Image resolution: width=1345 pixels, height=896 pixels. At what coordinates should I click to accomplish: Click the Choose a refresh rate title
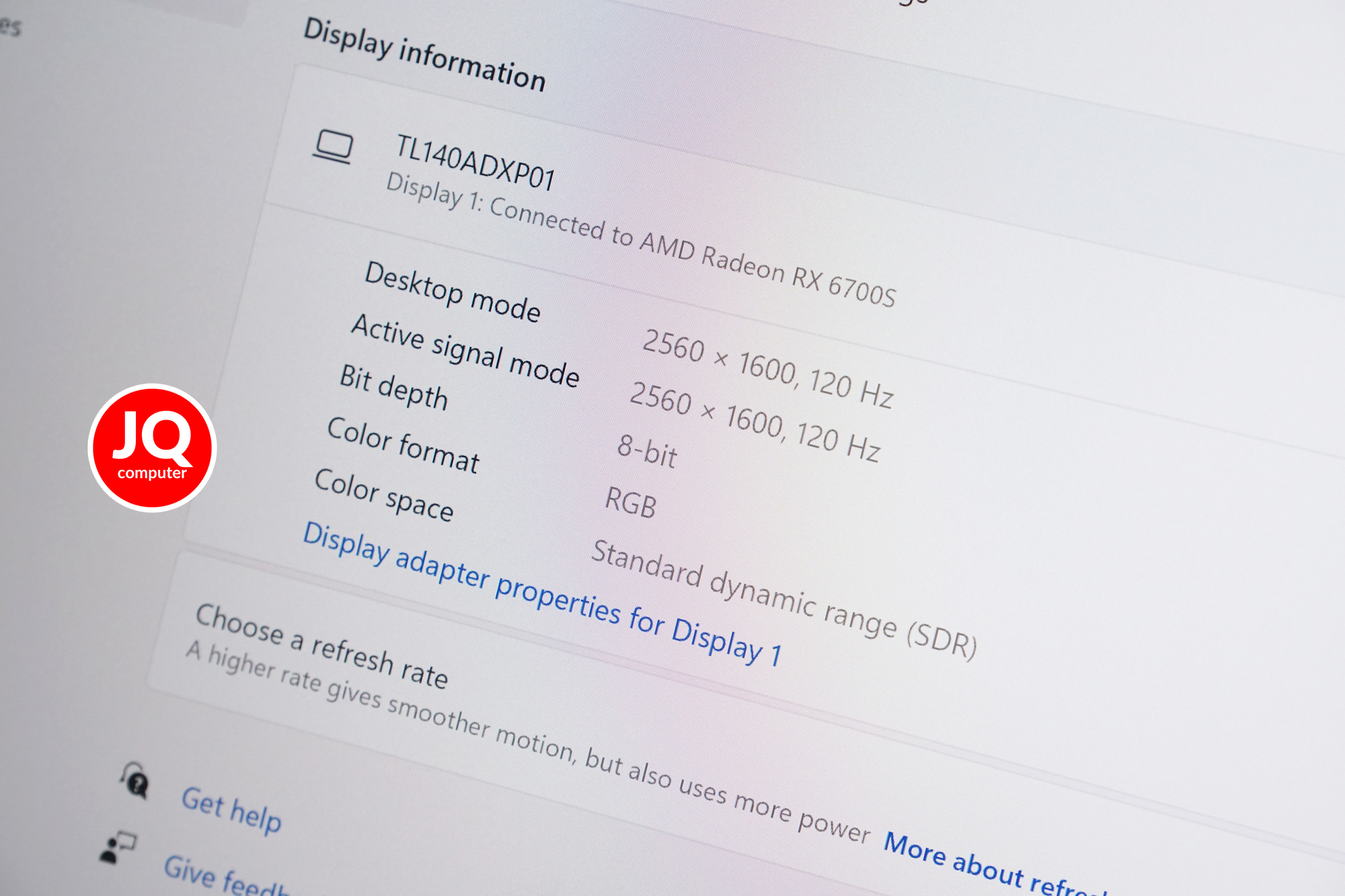click(321, 646)
